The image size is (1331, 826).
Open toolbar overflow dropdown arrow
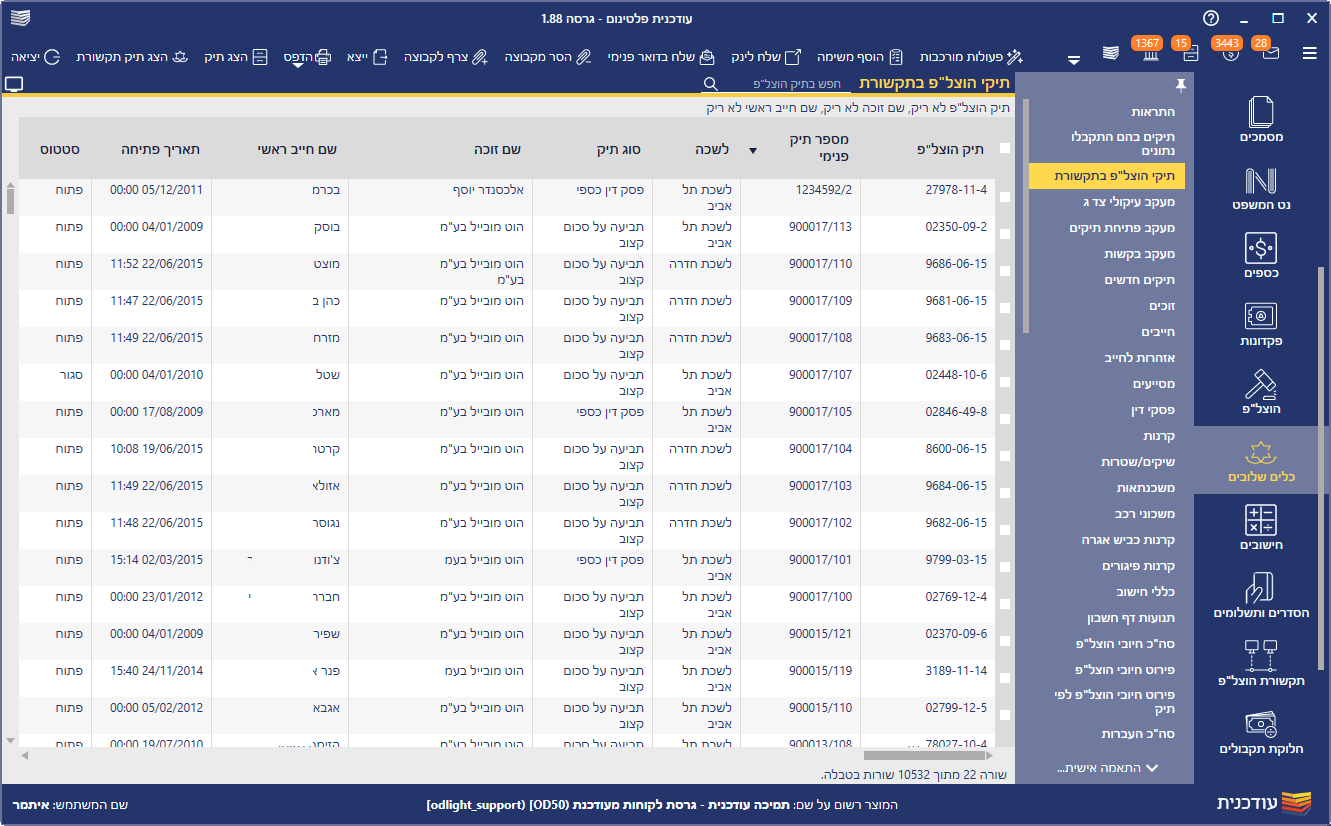click(x=1074, y=59)
